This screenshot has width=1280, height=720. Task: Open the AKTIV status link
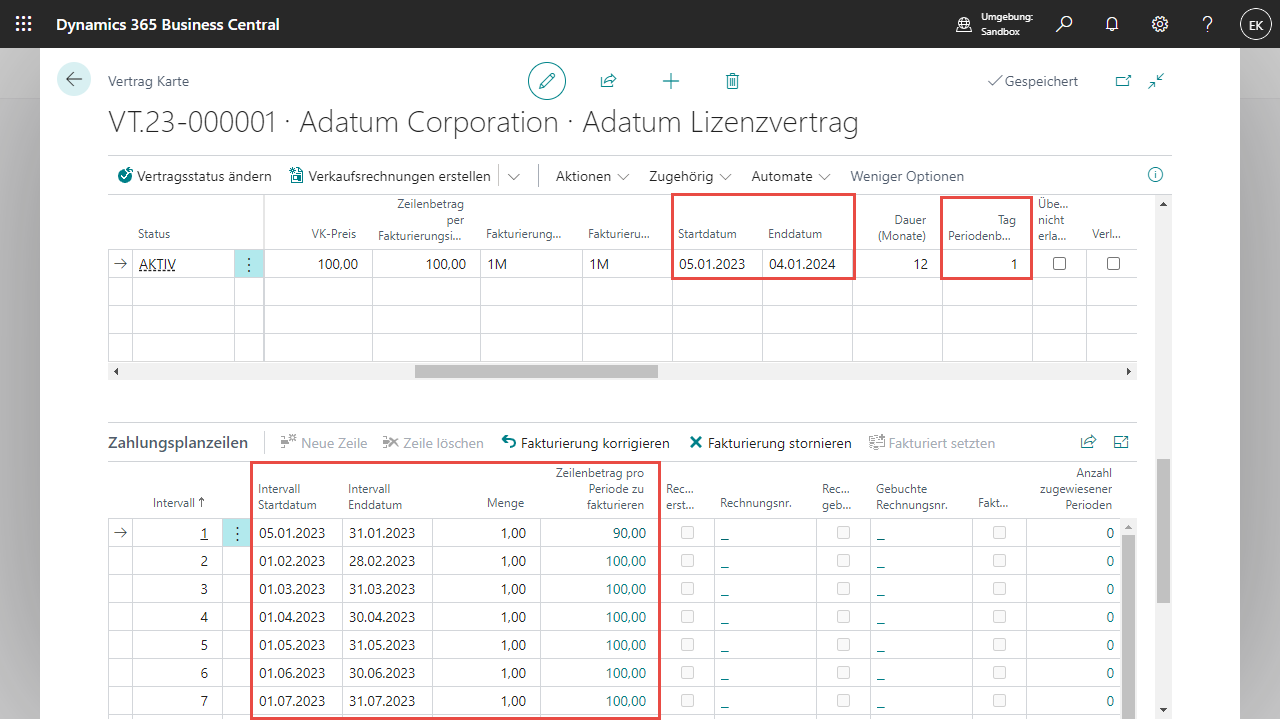(x=158, y=265)
